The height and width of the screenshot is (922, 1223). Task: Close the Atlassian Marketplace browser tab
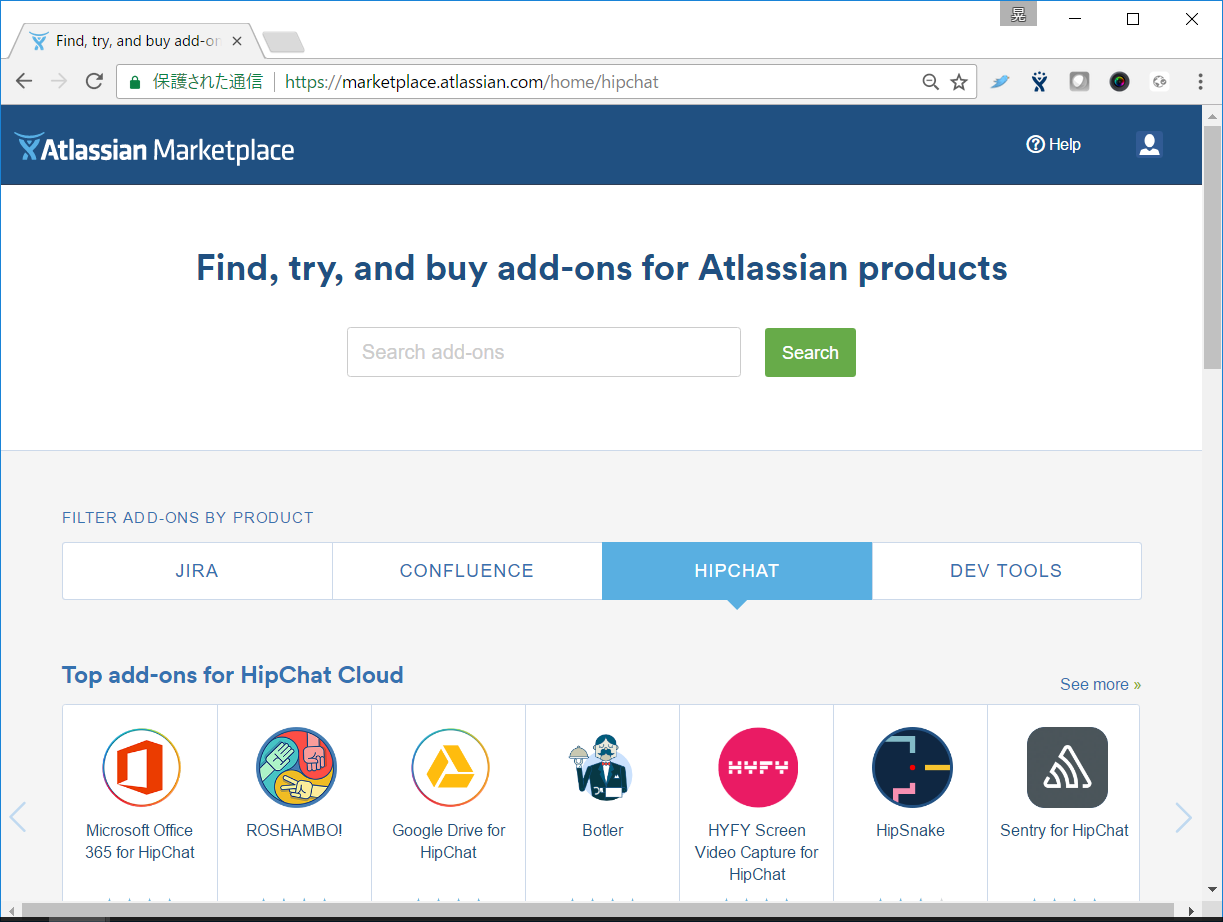[237, 42]
